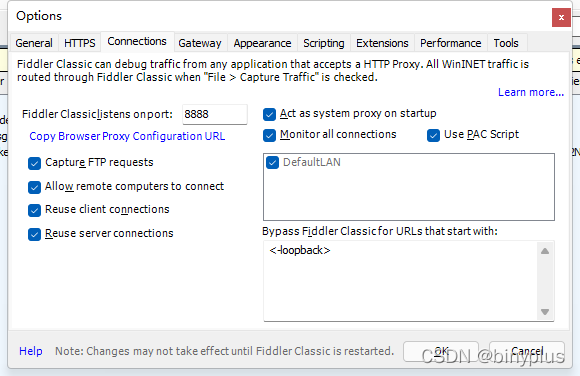This screenshot has width=580, height=376.
Task: Toggle Capture FTP requests checkbox
Action: coord(34,163)
